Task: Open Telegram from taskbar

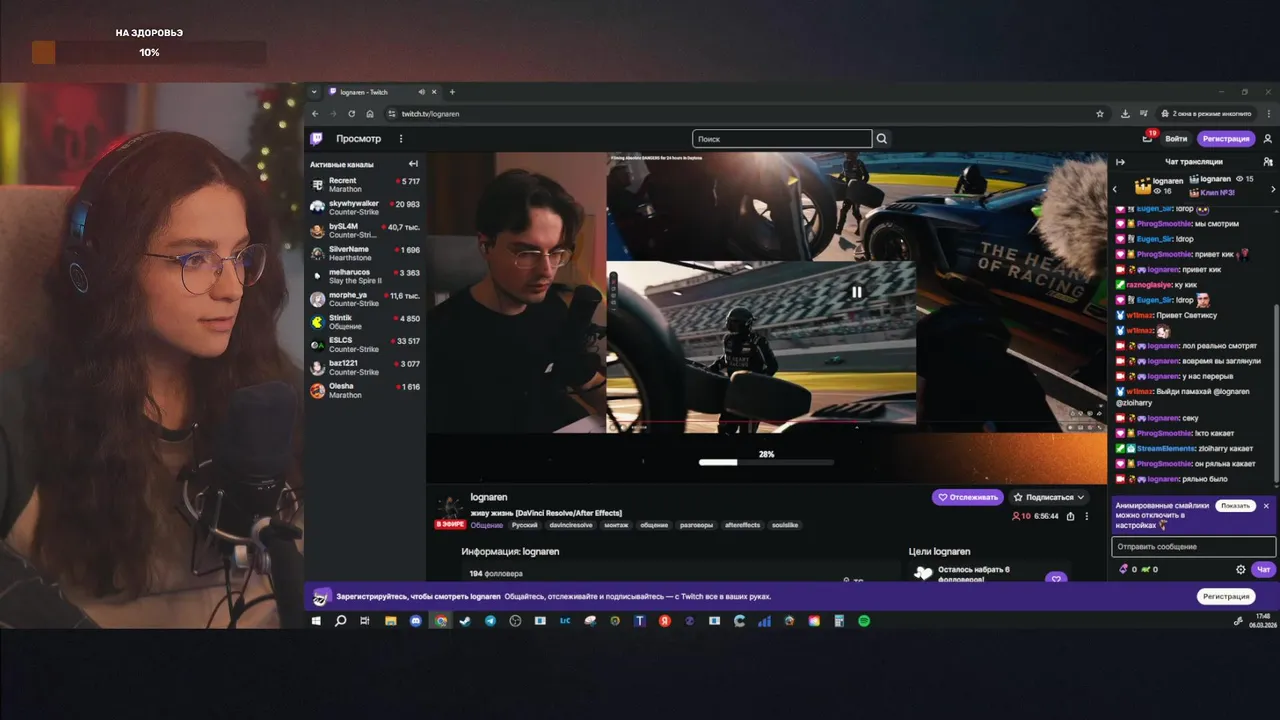Action: (x=490, y=621)
